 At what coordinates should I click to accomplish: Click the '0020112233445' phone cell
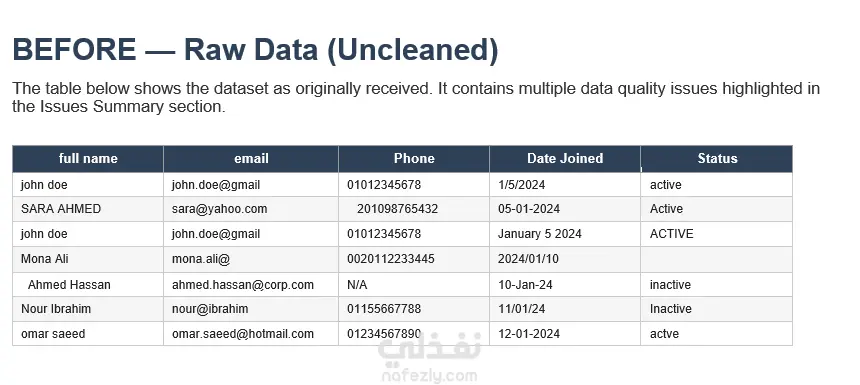414,259
